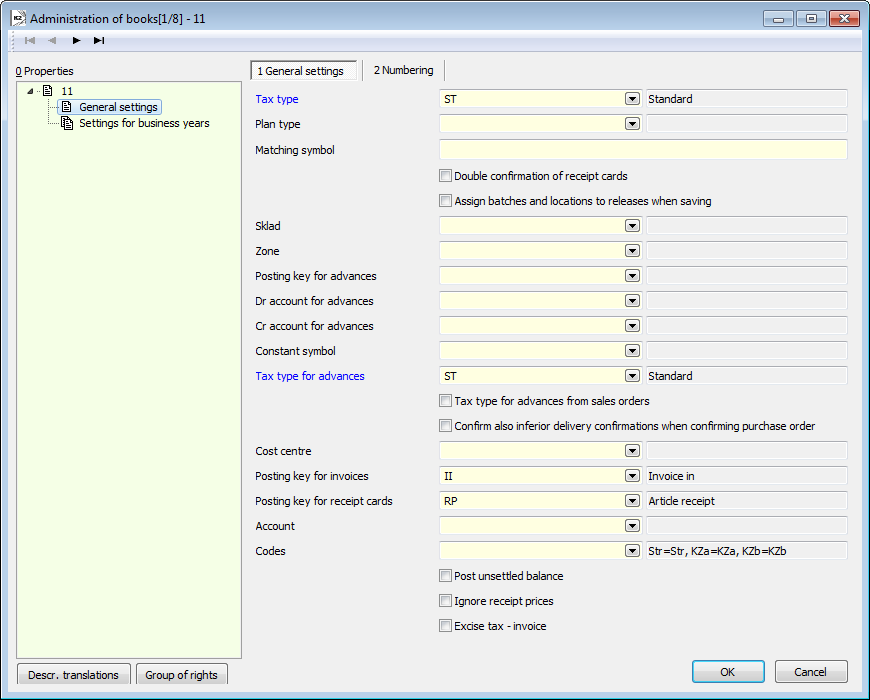Click the Invoice in description field
The image size is (870, 700).
[747, 475]
